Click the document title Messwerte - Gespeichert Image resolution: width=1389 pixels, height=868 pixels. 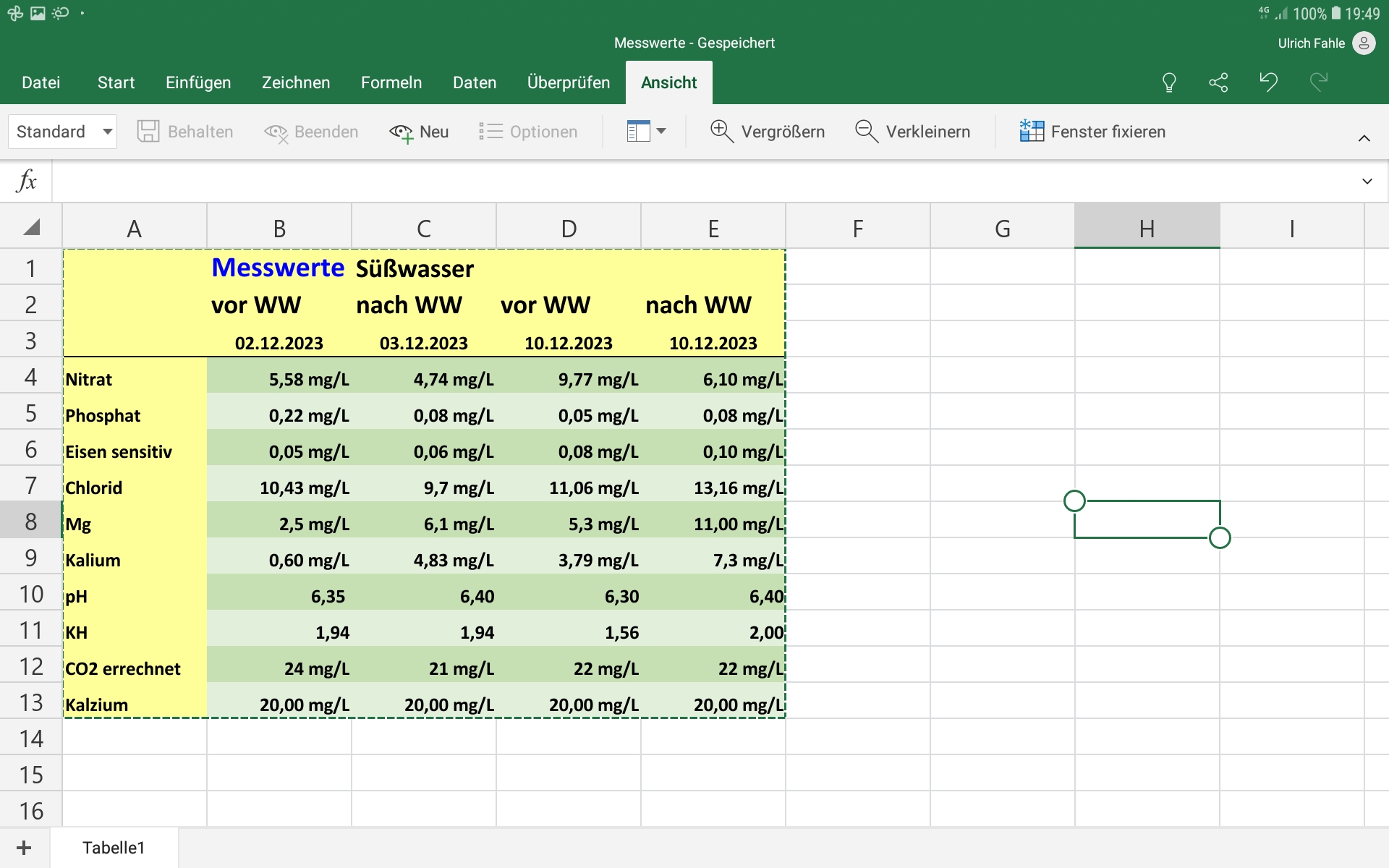point(694,43)
